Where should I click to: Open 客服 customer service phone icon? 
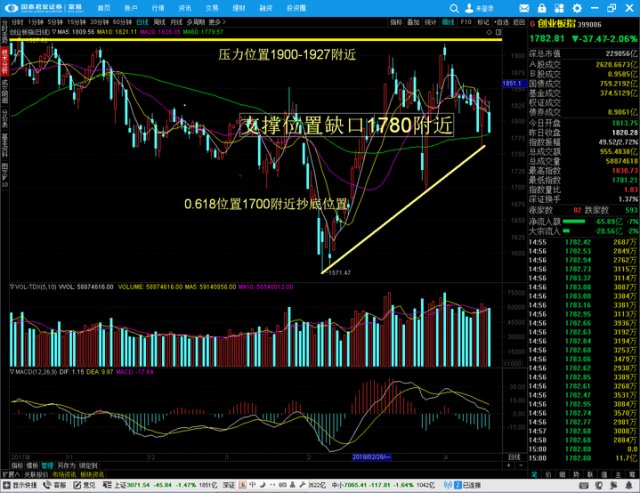(x=47, y=485)
